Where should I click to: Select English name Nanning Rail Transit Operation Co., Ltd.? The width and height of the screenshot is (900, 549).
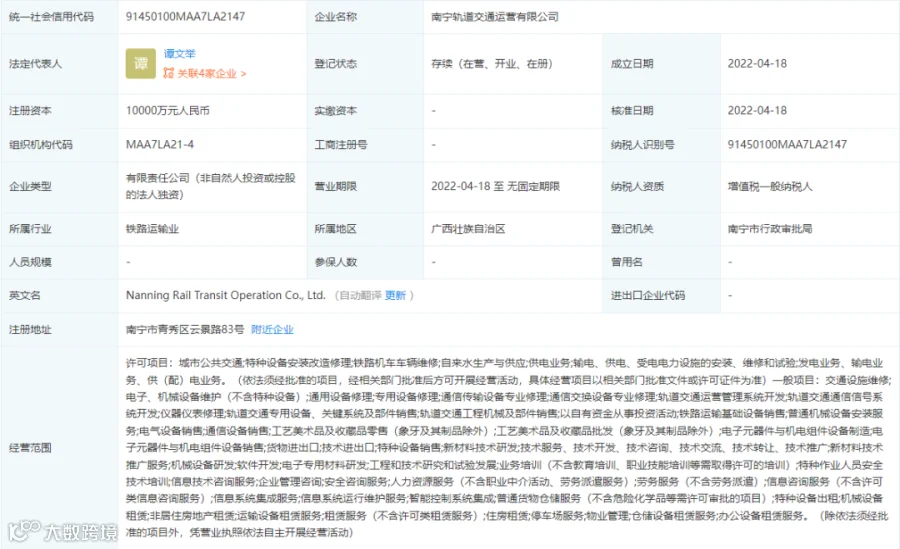pos(226,295)
